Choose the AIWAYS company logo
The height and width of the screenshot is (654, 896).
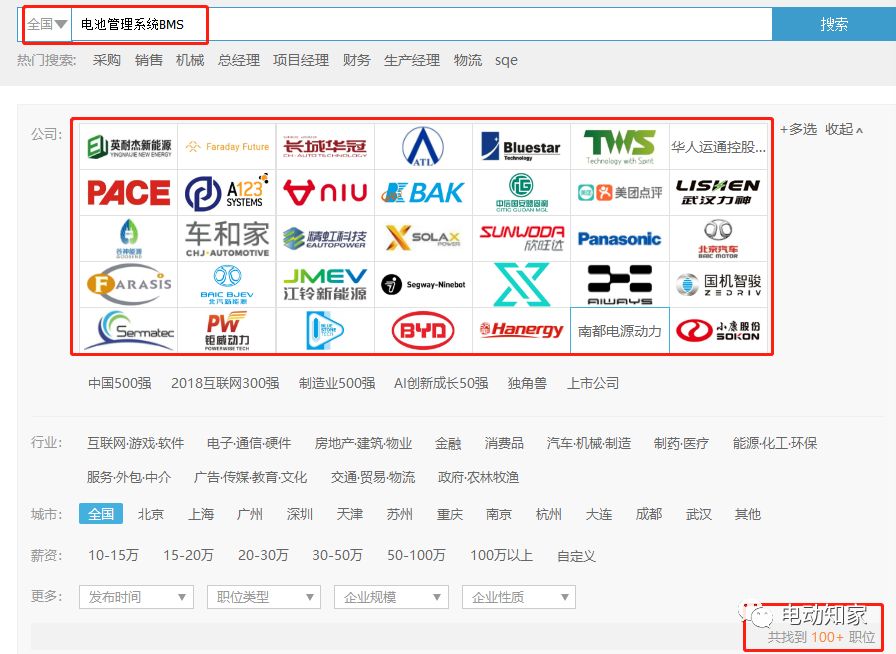click(x=620, y=284)
